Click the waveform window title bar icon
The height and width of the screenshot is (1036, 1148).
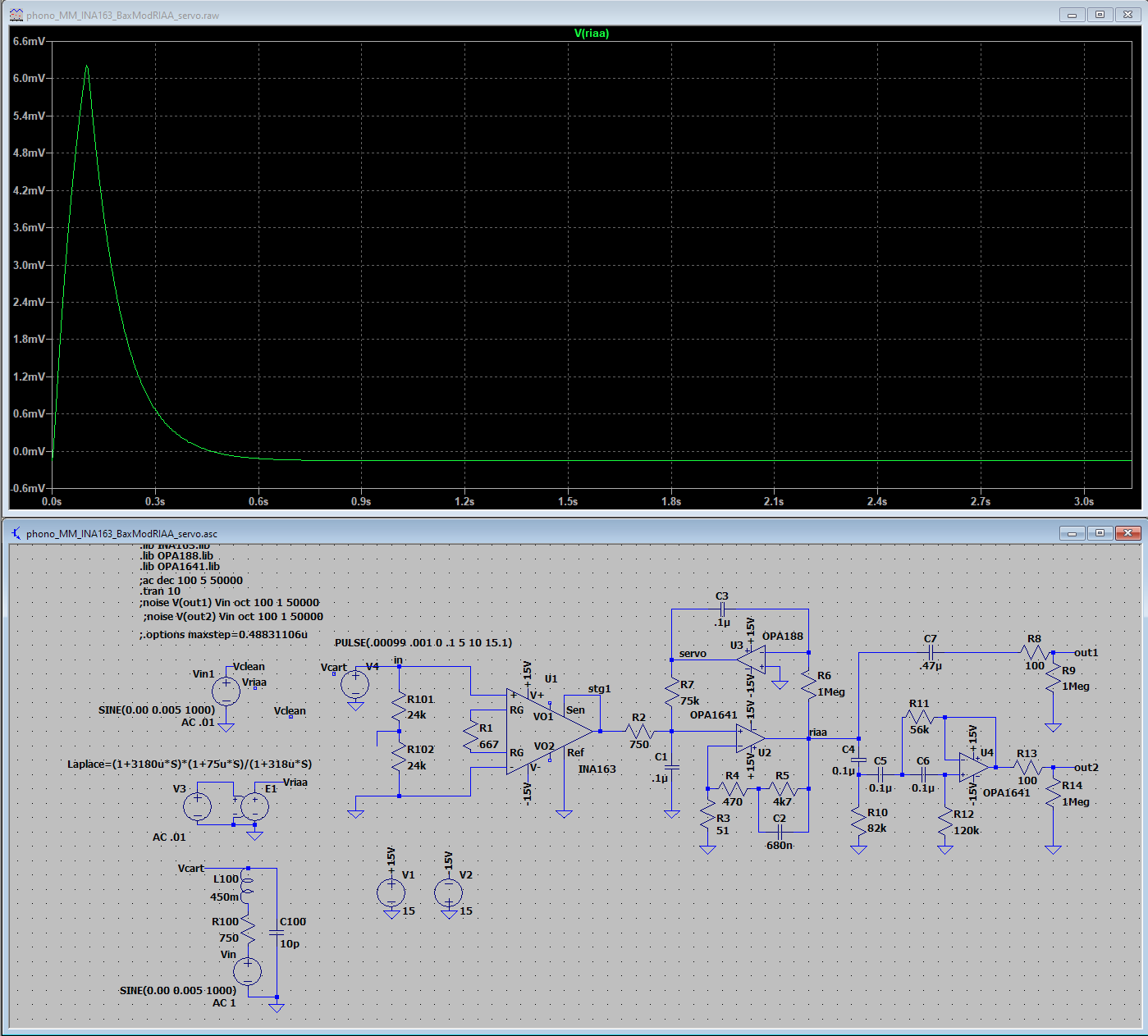[16, 15]
